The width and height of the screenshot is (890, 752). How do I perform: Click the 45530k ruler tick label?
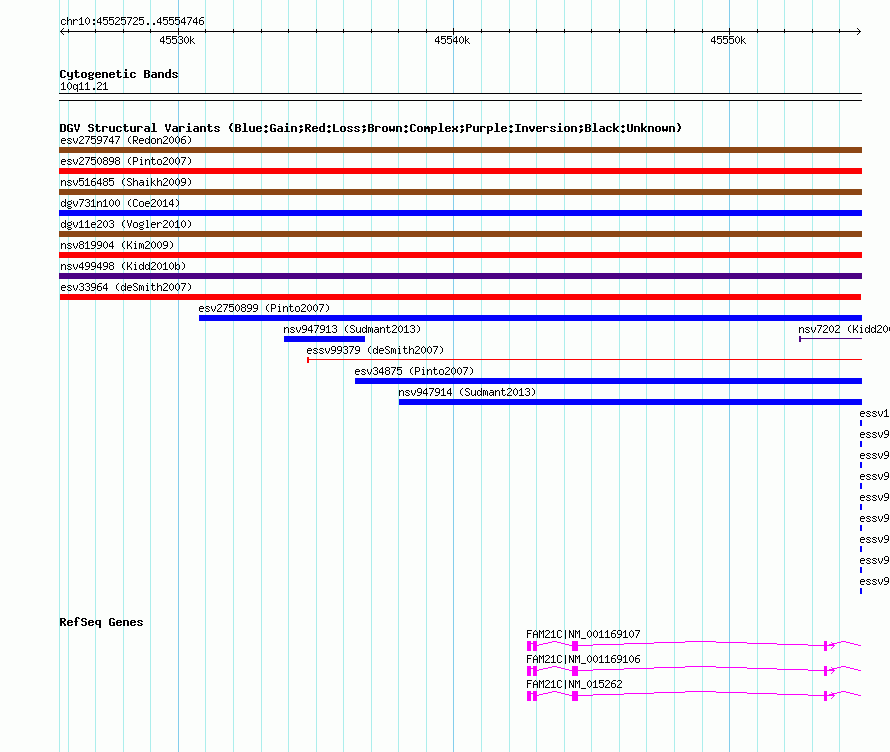(177, 40)
